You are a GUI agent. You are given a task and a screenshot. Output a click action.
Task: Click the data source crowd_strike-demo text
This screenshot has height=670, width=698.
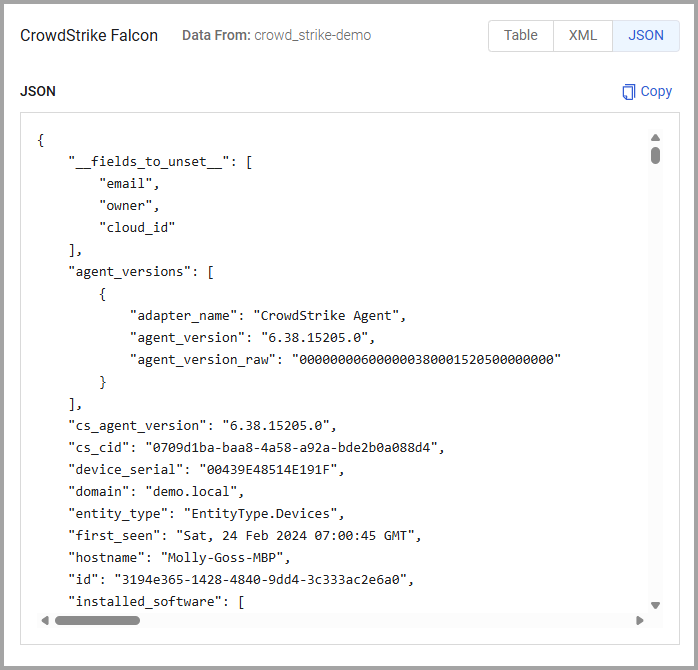tap(312, 35)
